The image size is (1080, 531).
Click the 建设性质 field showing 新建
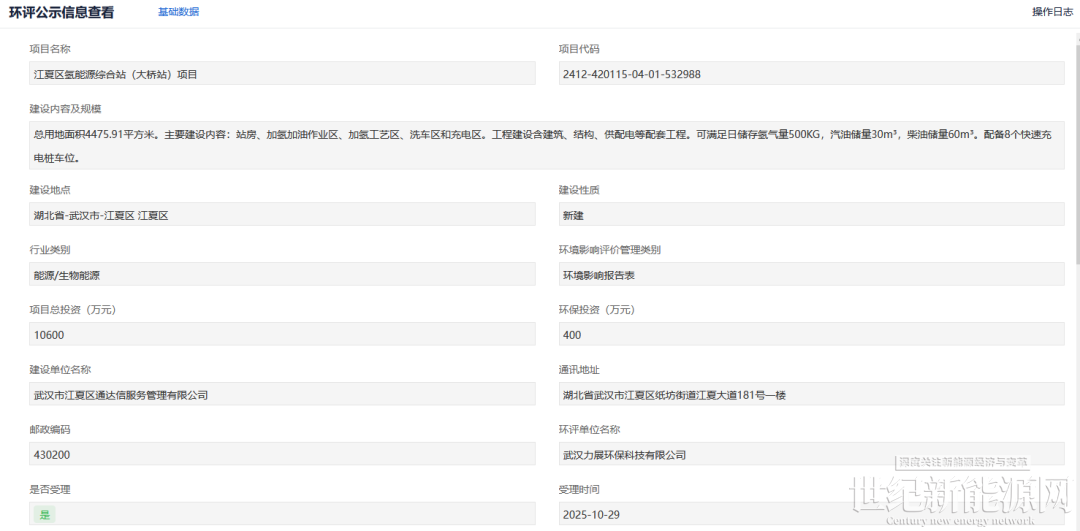tap(811, 215)
